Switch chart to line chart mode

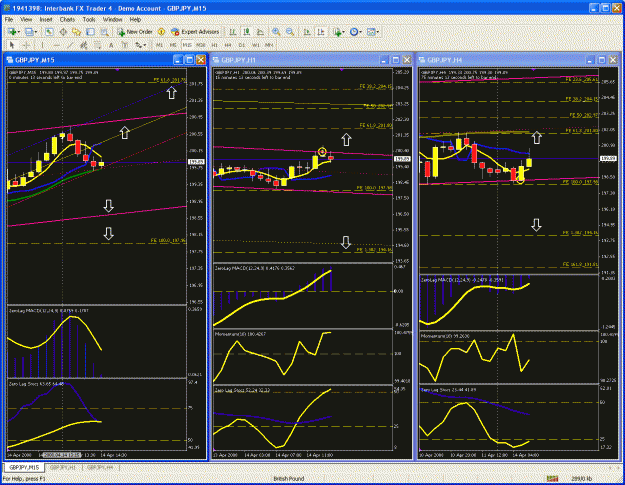pos(260,32)
